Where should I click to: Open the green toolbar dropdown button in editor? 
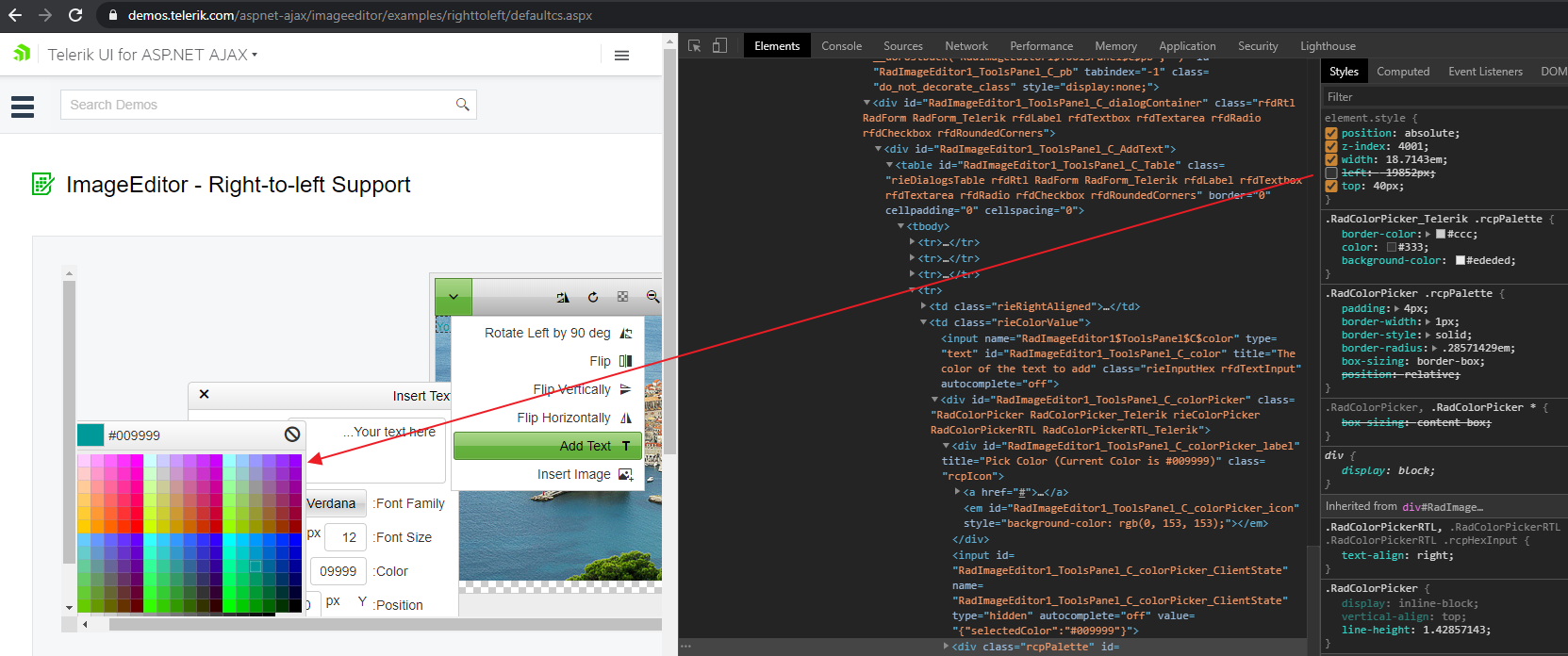454,297
